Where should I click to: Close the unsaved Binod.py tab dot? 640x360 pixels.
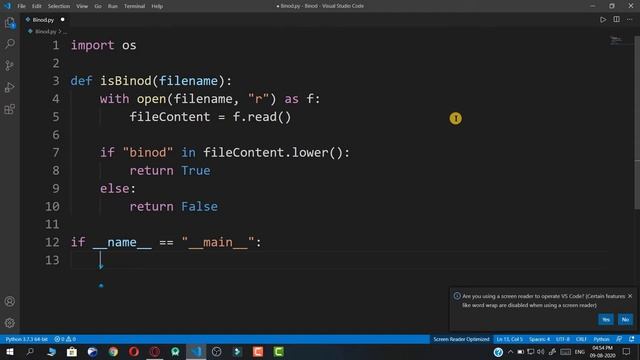[x=62, y=20]
